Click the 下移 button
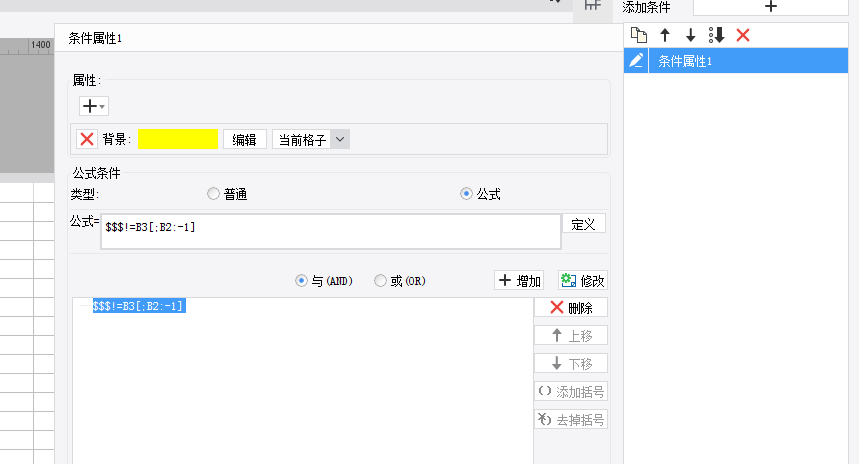 pos(571,364)
